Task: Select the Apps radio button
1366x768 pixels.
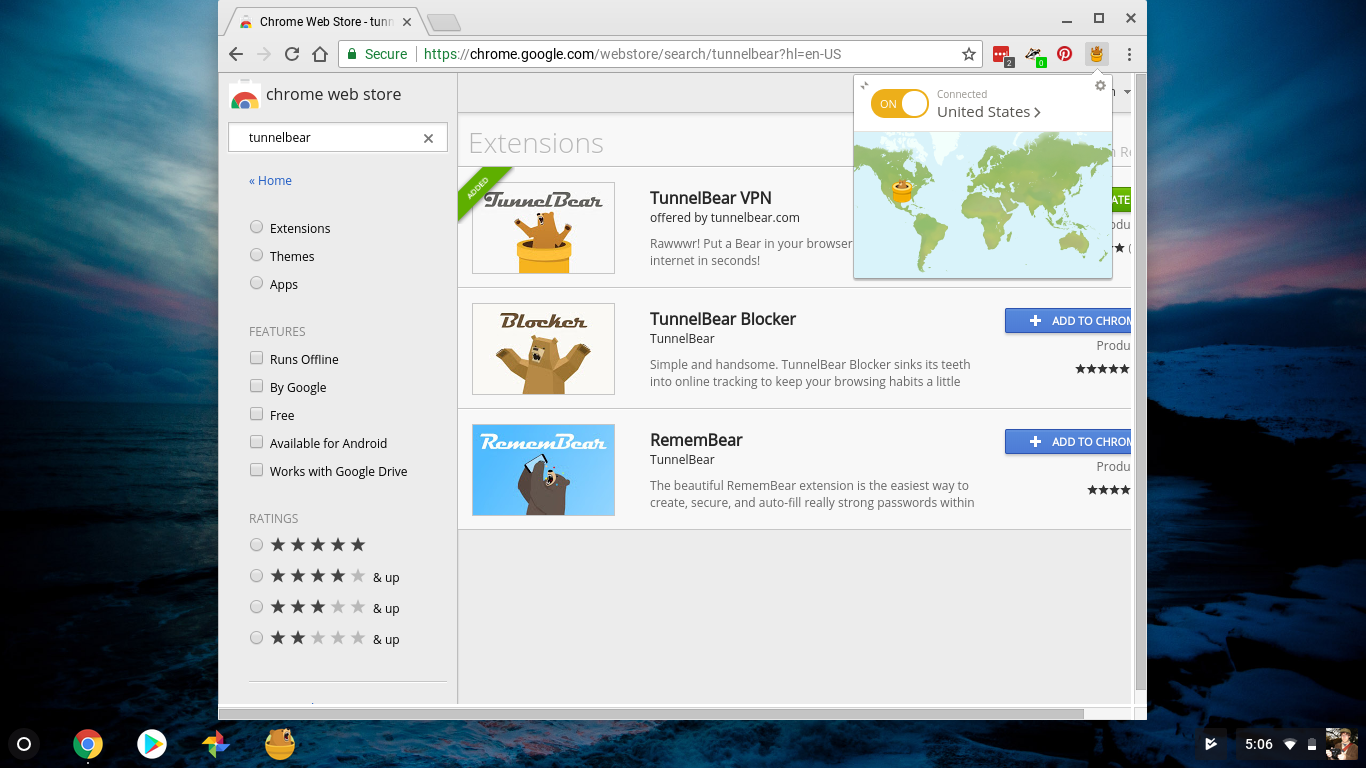Action: 257,283
